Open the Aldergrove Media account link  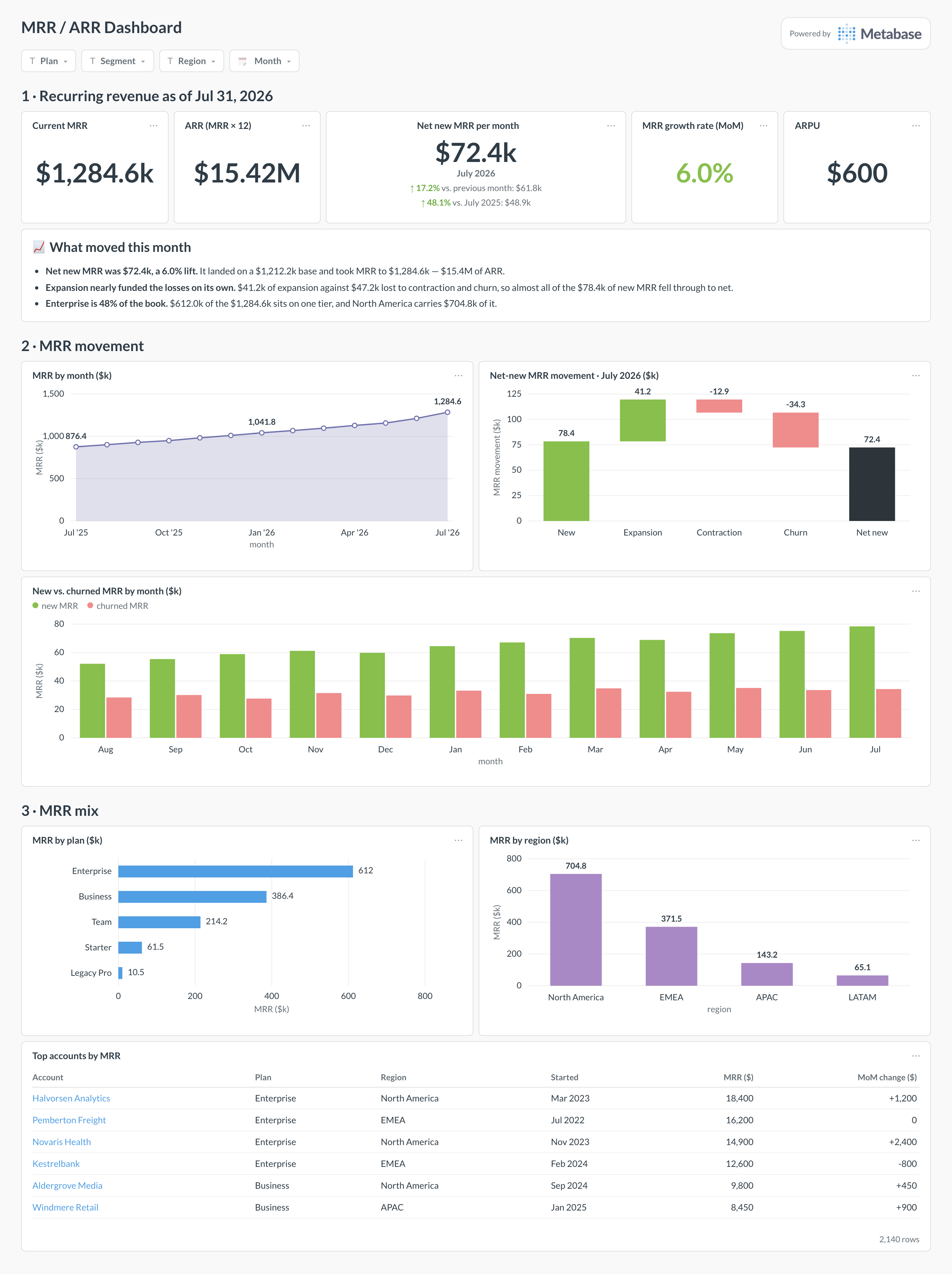click(67, 1186)
